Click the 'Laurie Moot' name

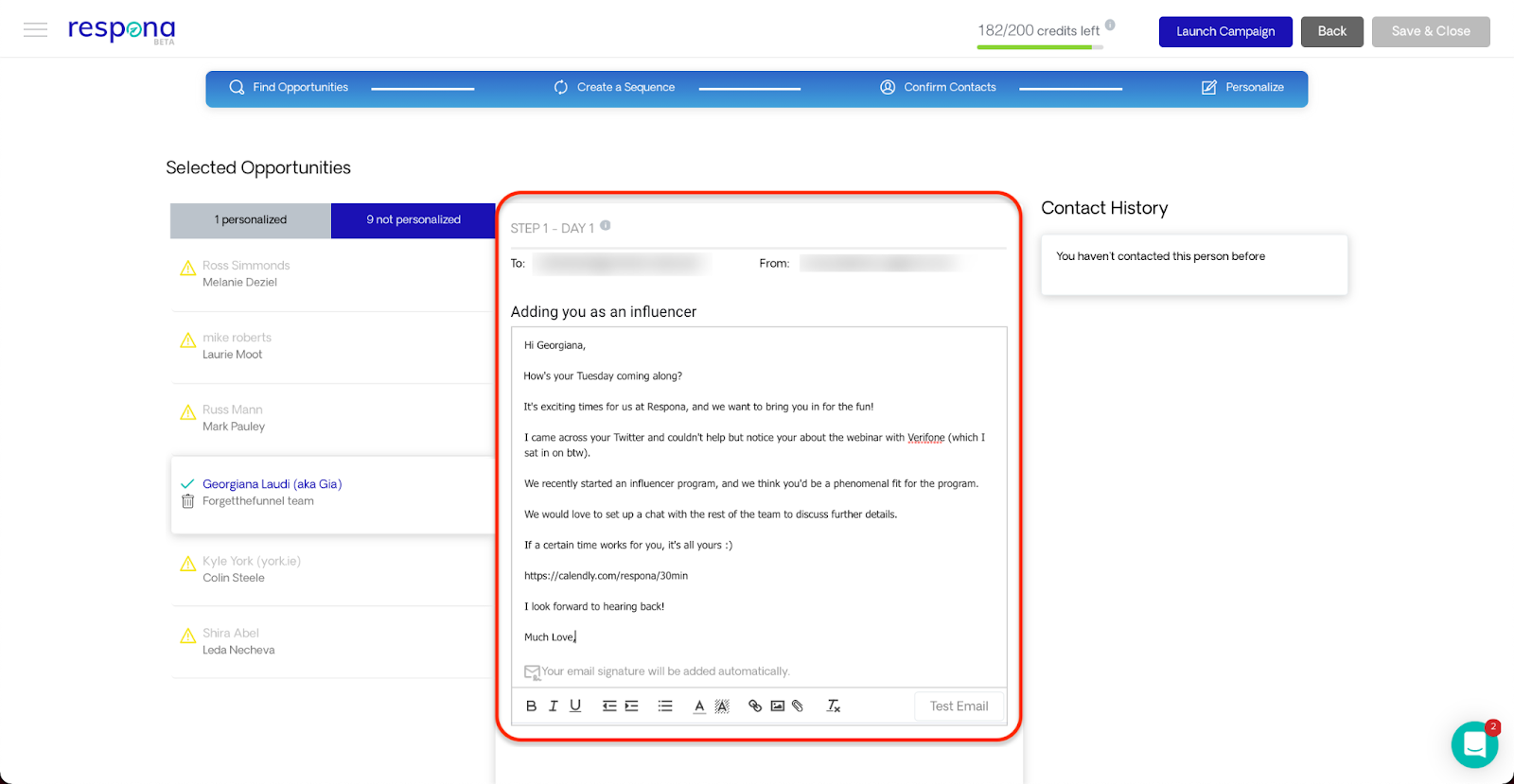232,355
